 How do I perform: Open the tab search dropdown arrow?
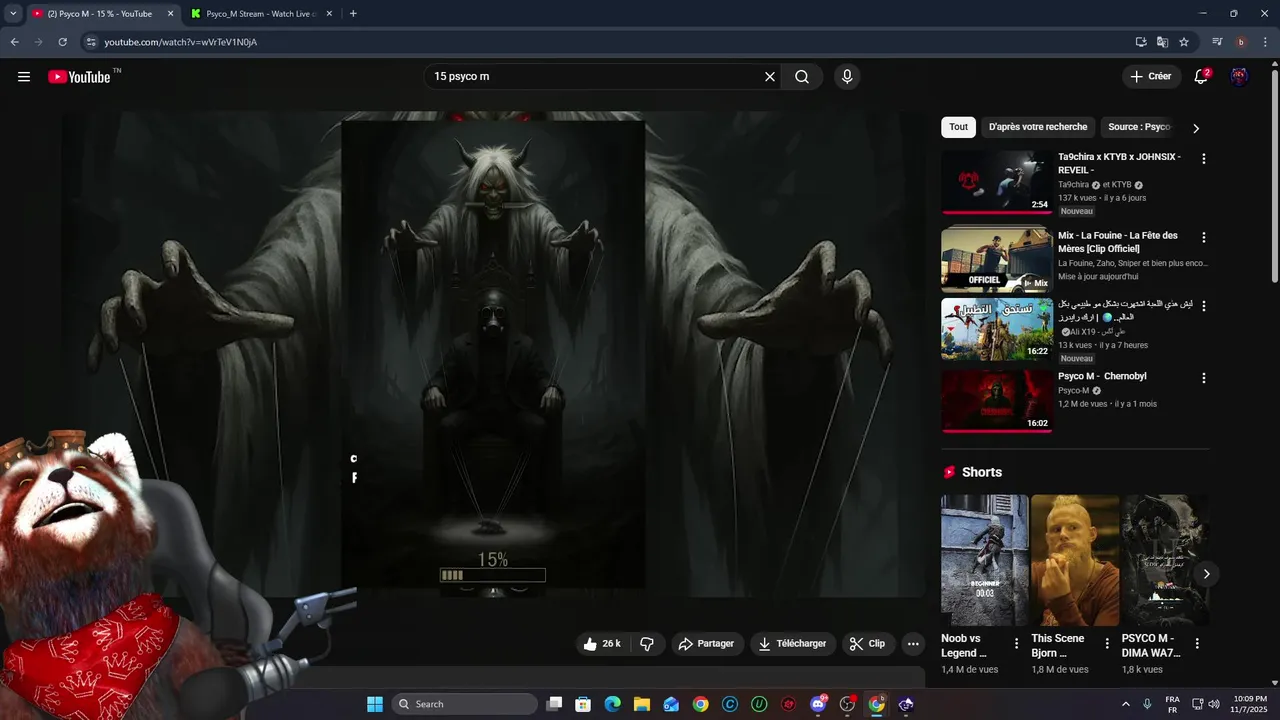tap(13, 14)
